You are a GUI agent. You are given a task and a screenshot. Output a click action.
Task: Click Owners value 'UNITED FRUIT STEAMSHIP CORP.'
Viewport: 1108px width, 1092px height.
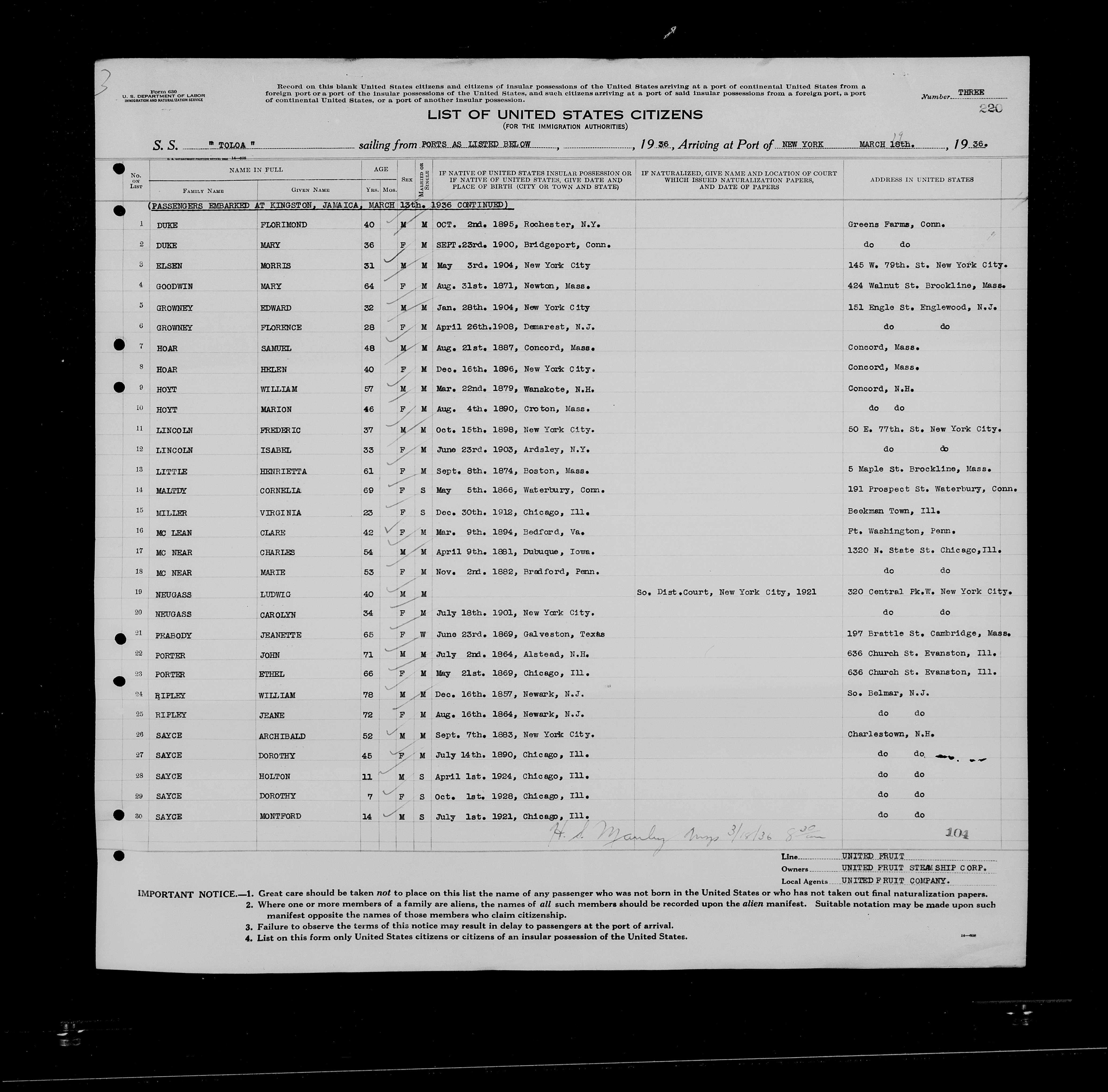click(914, 868)
